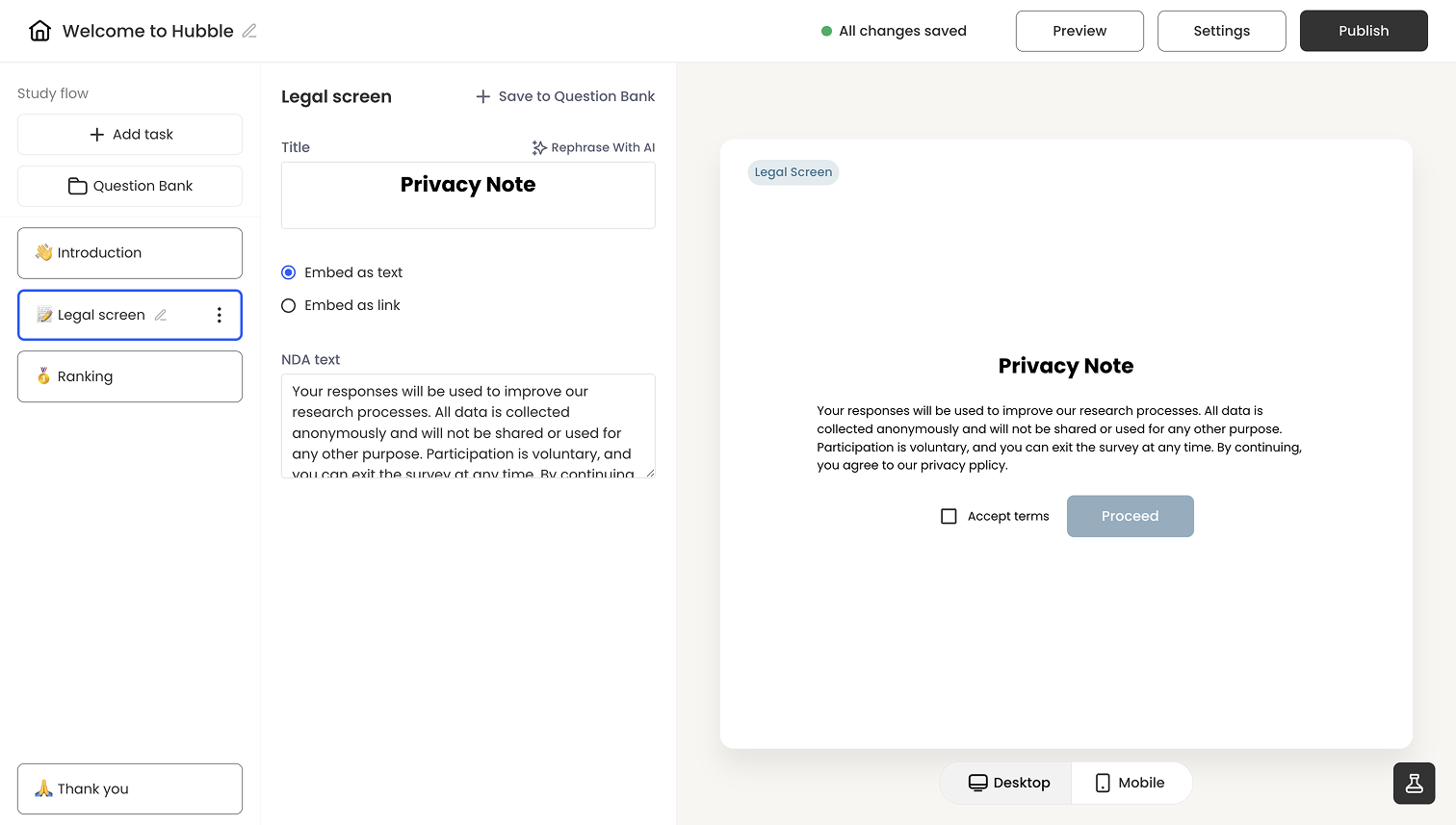
Task: Click the Rephrase With AI sparkle icon
Action: pyautogui.click(x=539, y=147)
